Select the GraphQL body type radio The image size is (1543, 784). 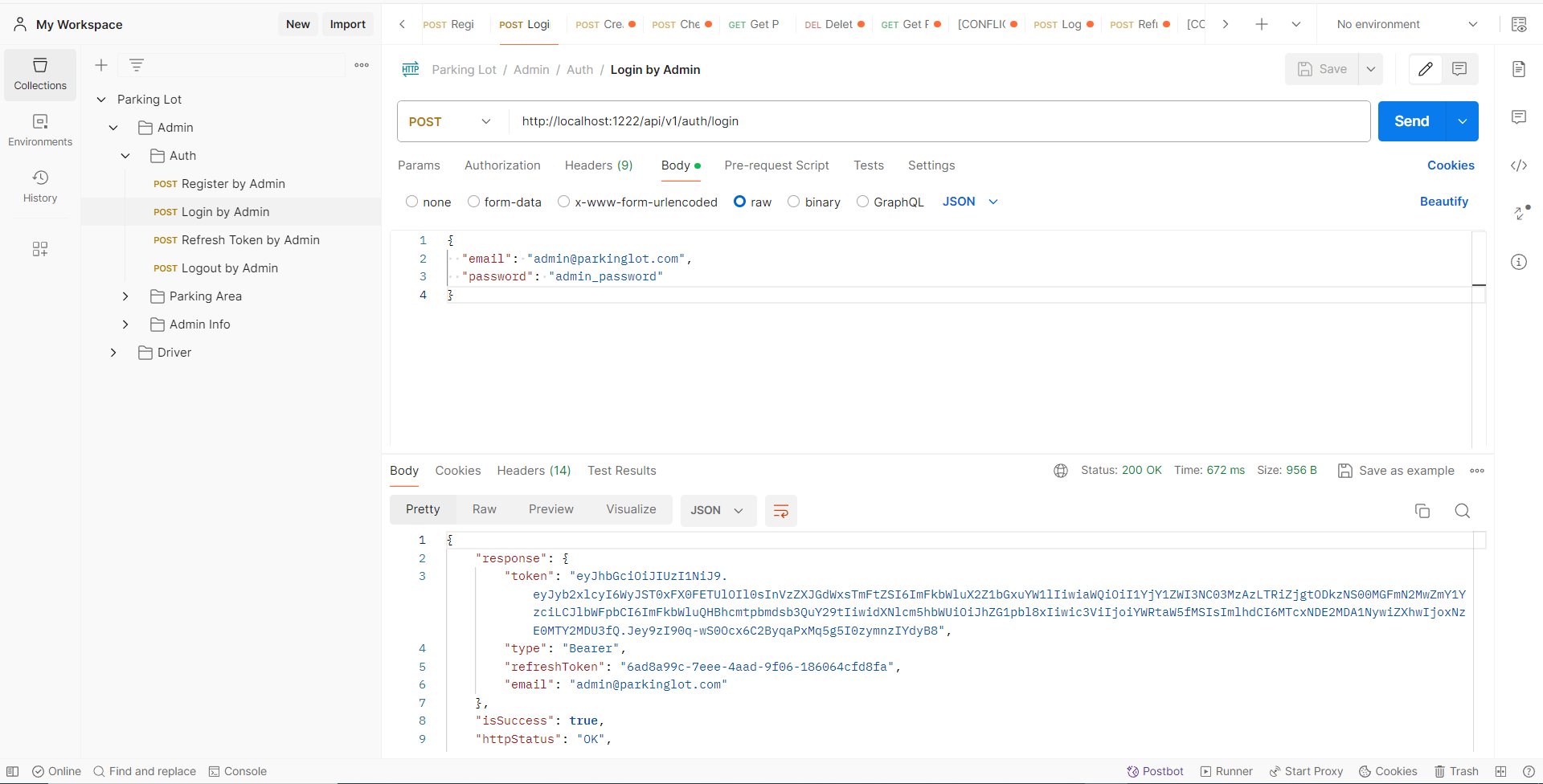[x=863, y=202]
